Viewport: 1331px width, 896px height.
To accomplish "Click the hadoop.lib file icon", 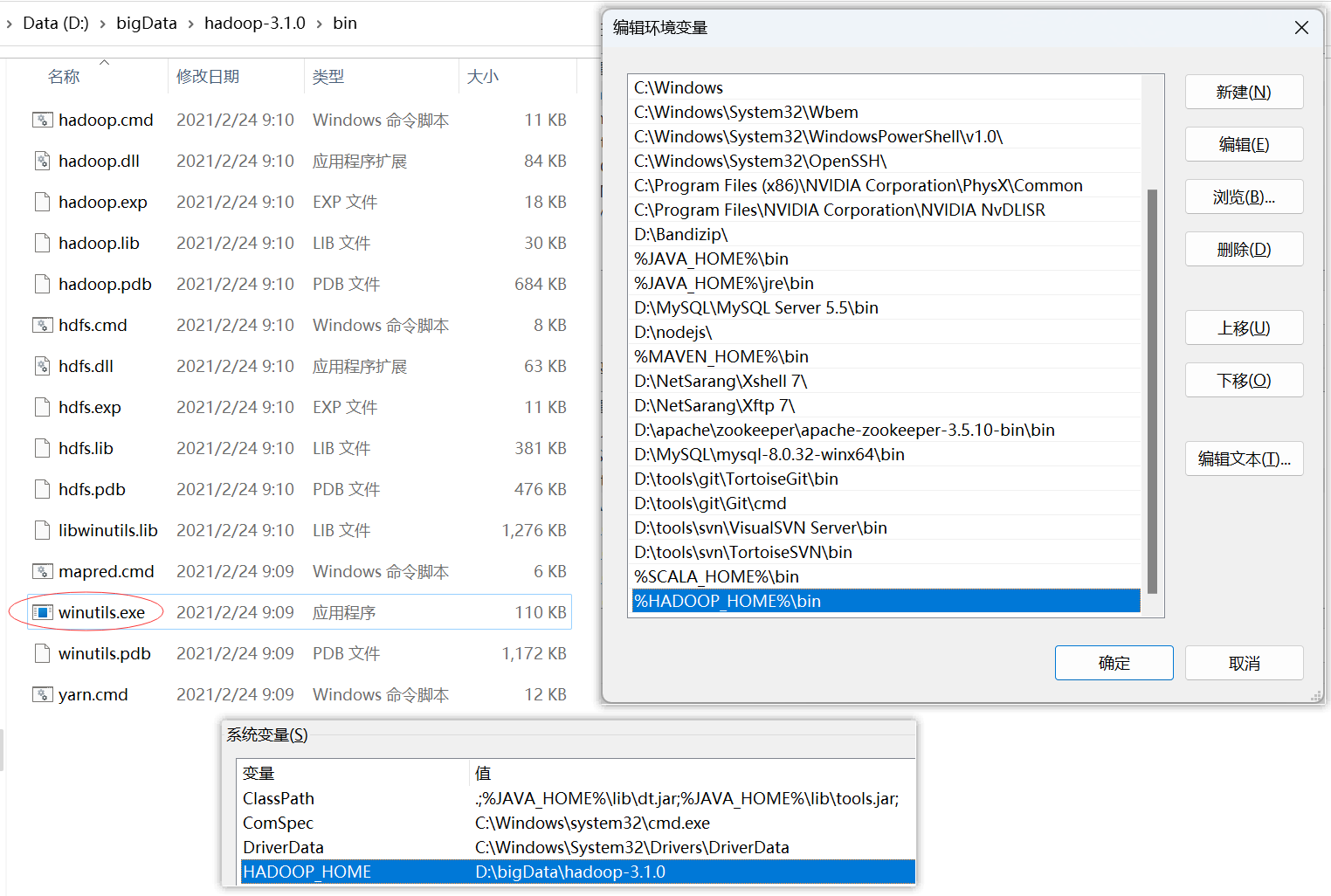I will coord(42,243).
